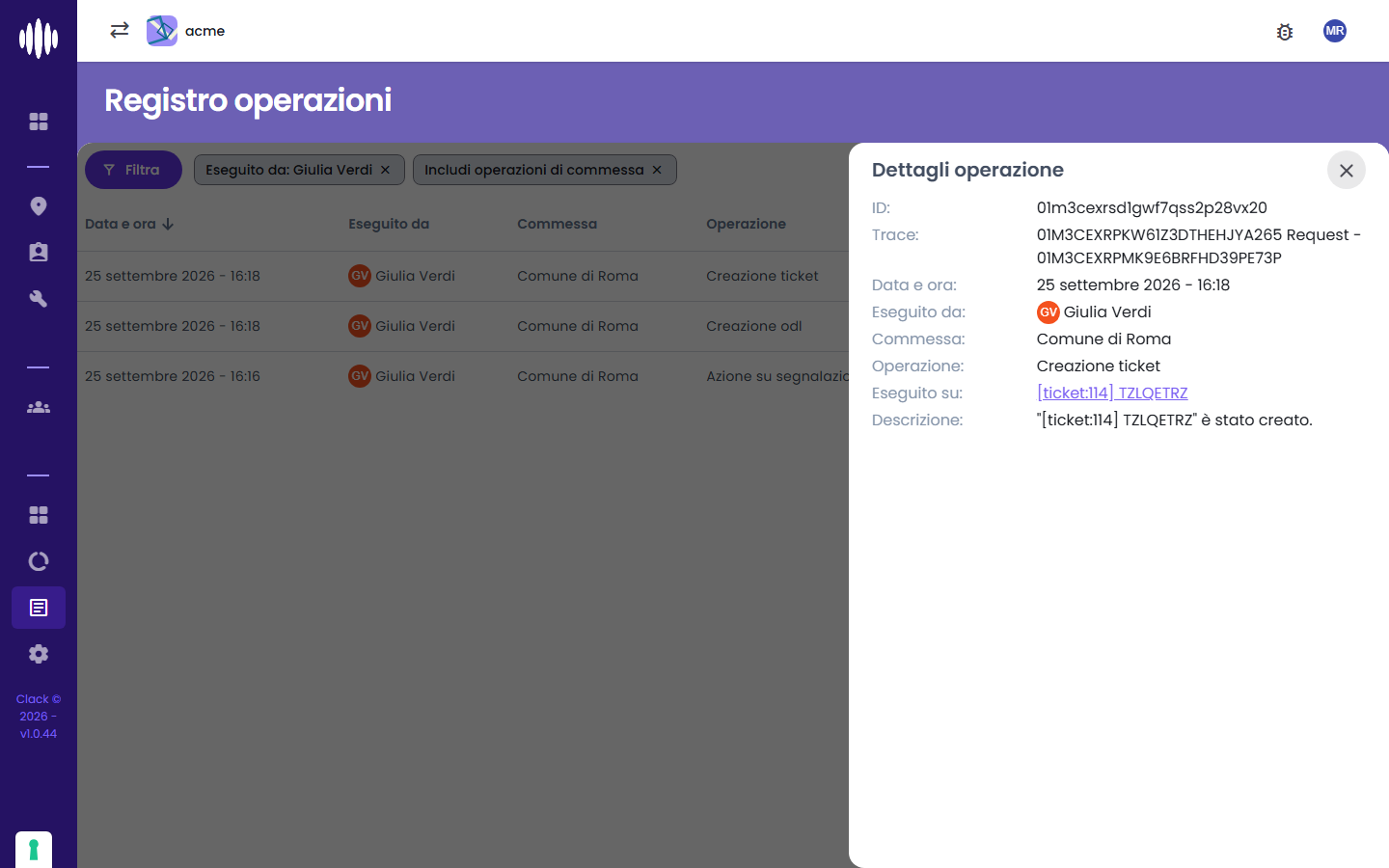
Task: Open the clipboard person icon
Action: [39, 253]
